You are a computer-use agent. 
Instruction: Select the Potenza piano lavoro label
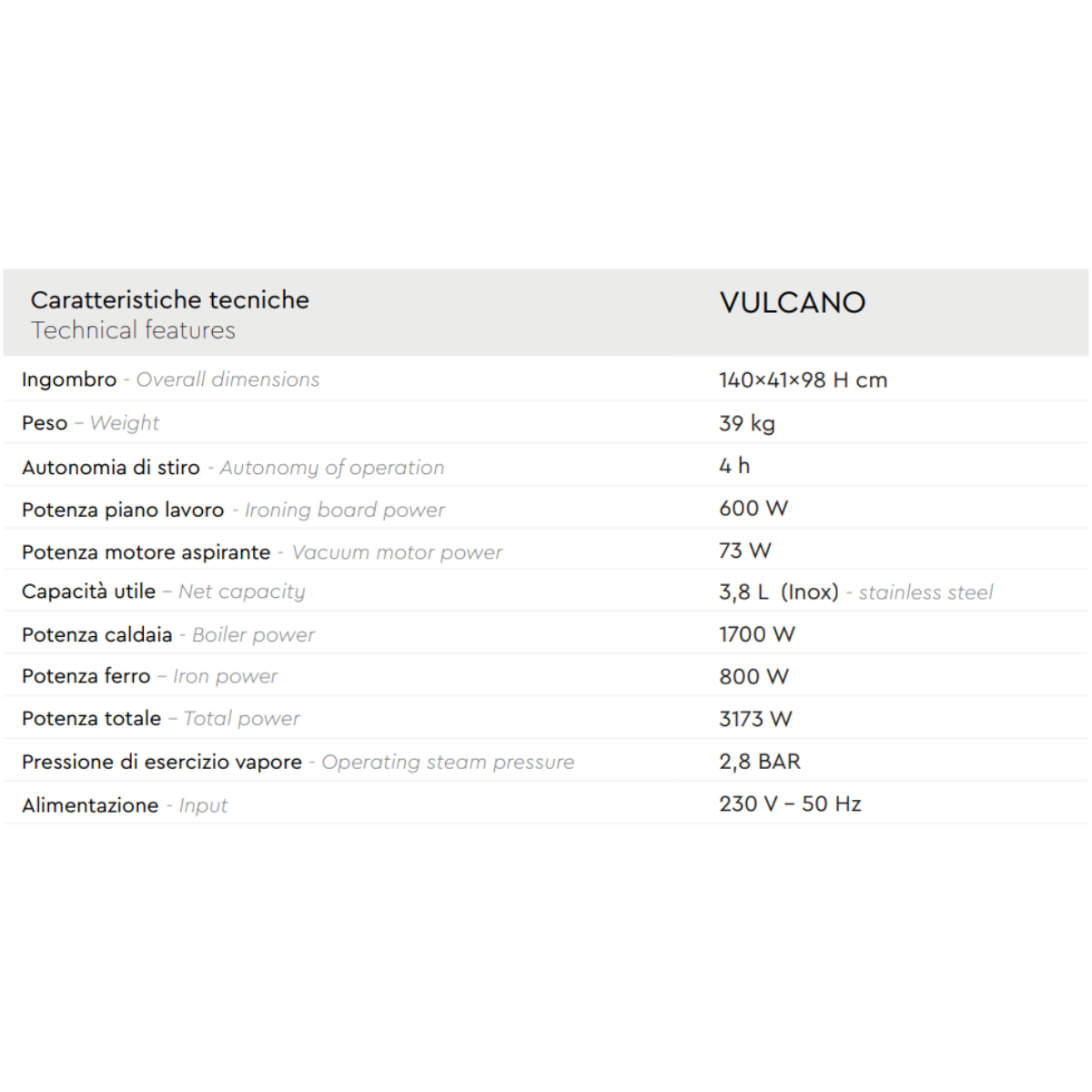coord(233,511)
